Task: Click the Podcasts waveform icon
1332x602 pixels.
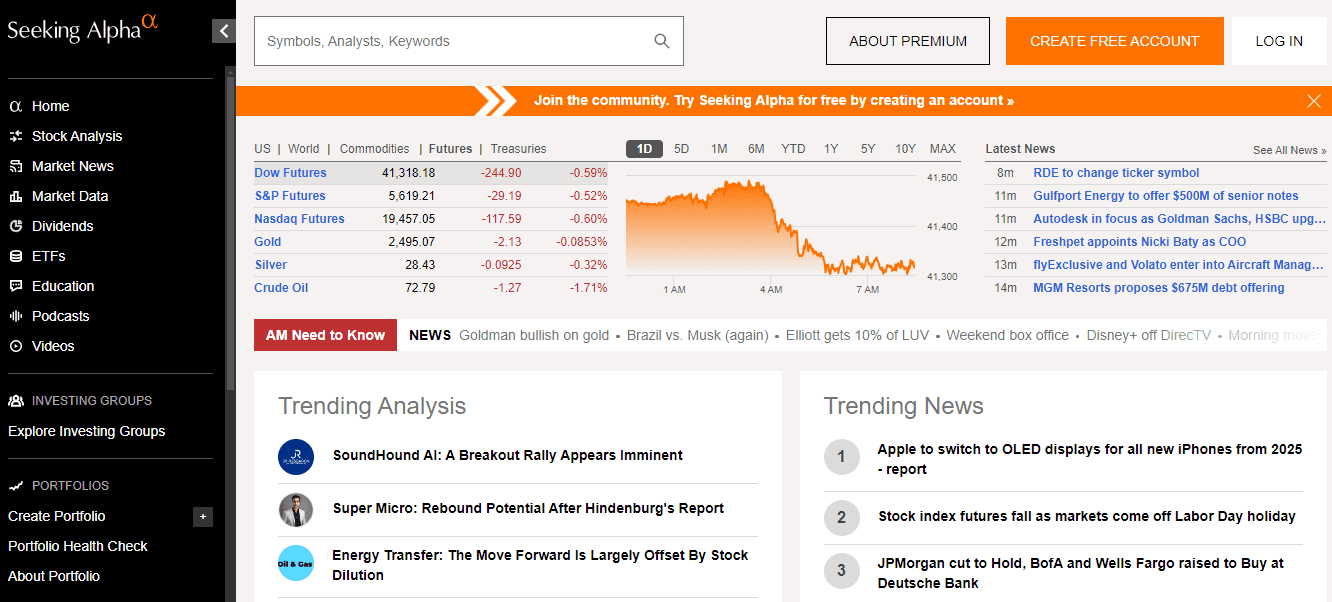Action: [16, 316]
